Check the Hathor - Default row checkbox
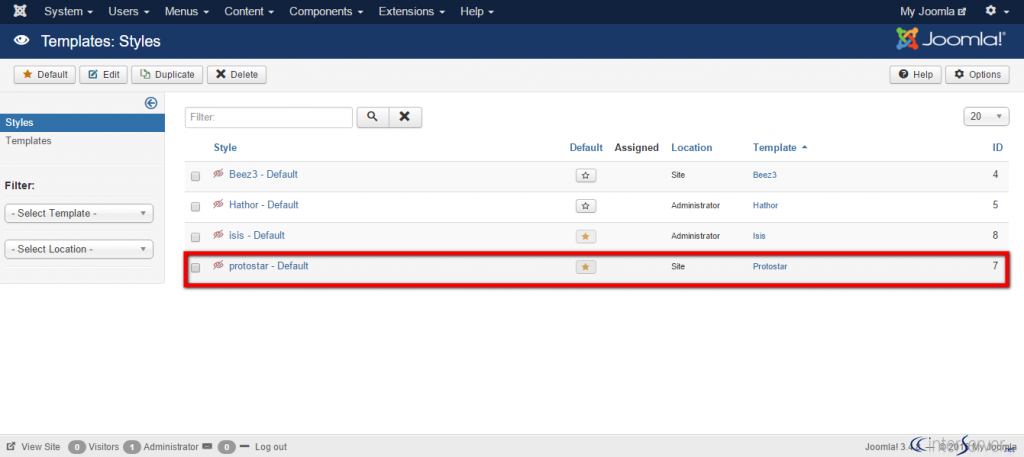Screen dimensions: 1024x457 click(195, 206)
